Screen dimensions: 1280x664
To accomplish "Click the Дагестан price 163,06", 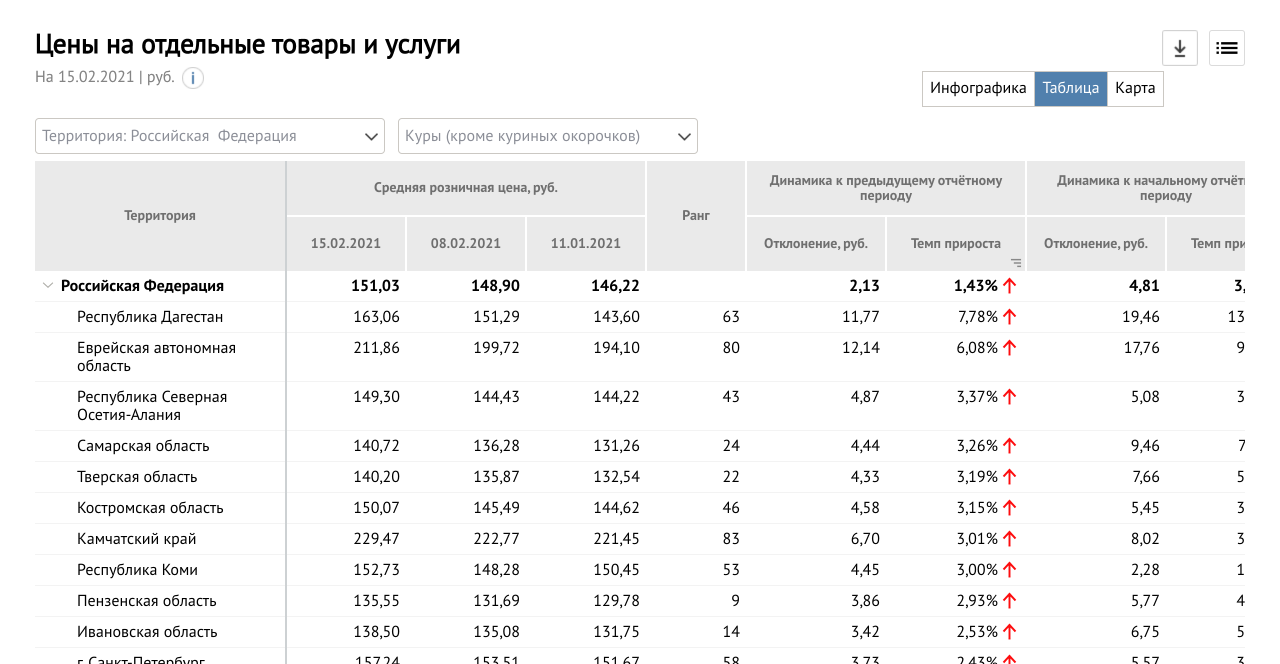I will tap(376, 317).
